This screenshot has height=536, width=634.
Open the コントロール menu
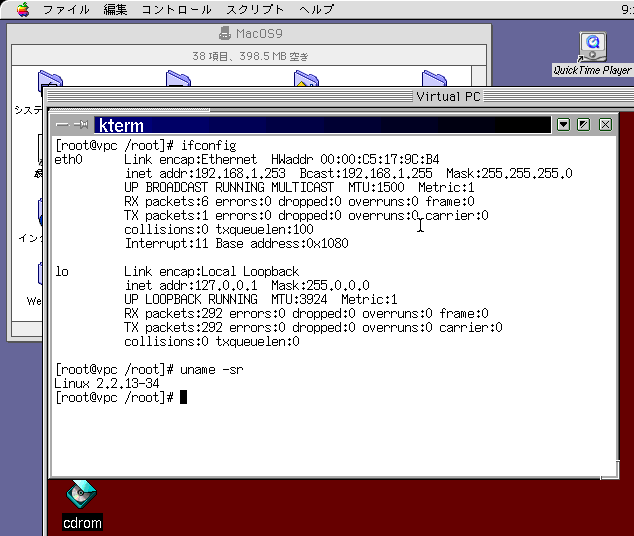click(176, 9)
